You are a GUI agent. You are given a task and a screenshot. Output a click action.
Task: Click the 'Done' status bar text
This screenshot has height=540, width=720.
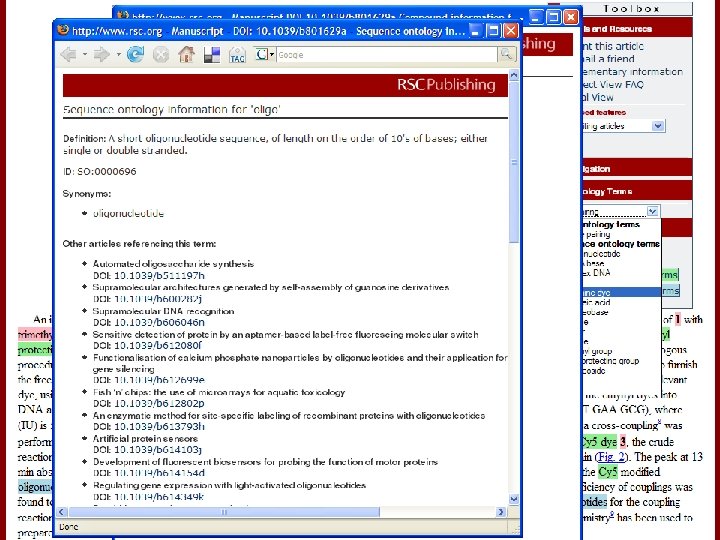(x=69, y=527)
